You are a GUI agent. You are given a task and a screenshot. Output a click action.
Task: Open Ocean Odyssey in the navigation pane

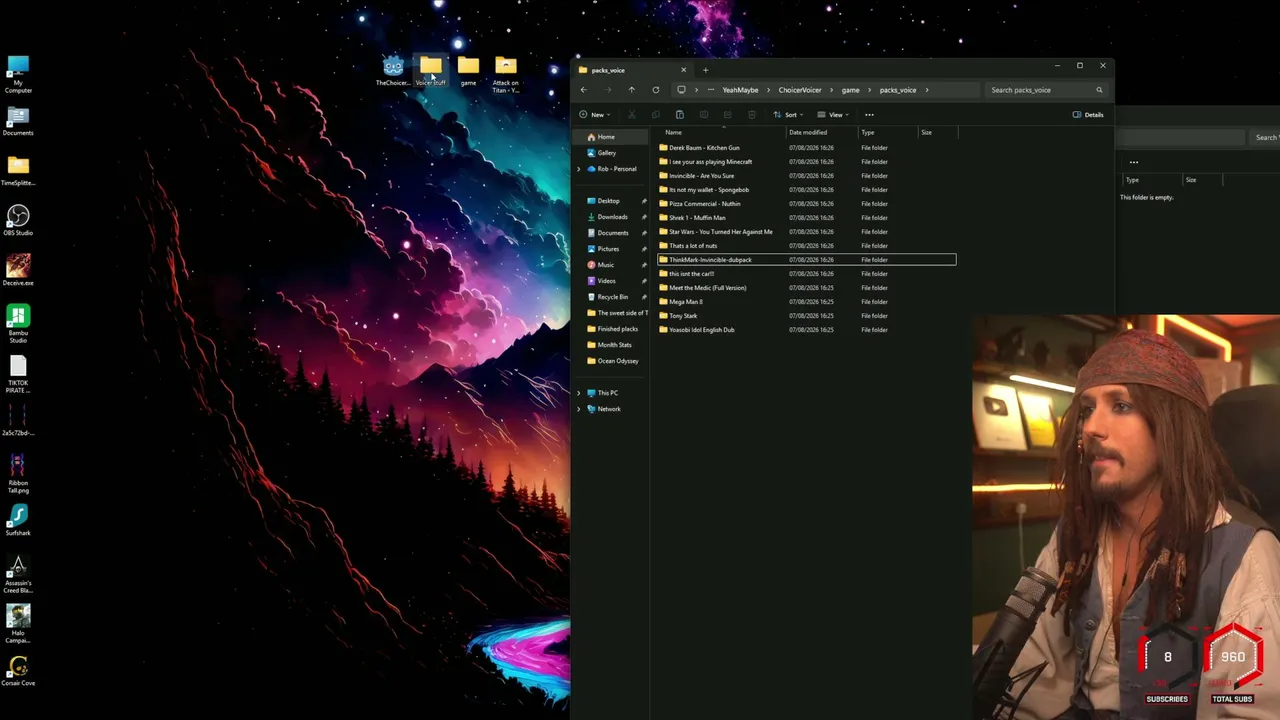coord(612,361)
